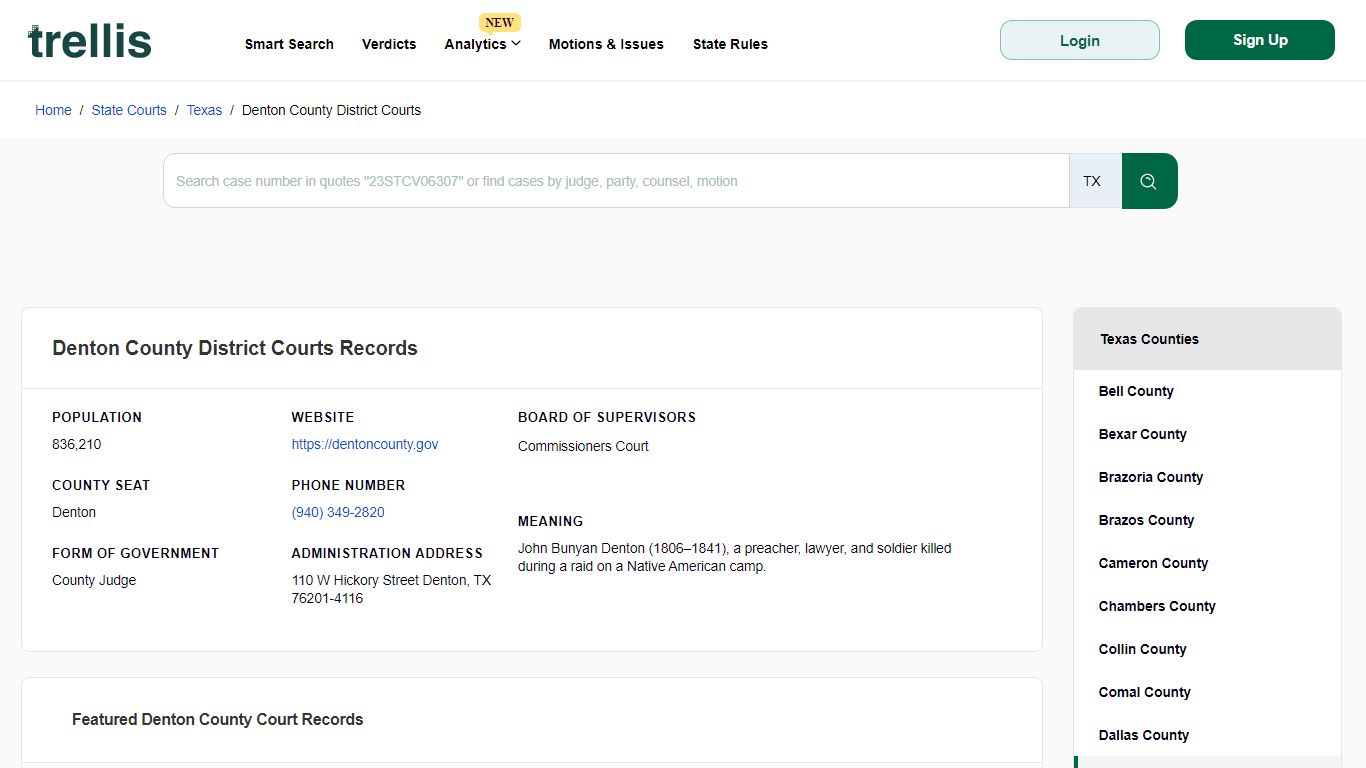Open Texas breadcrumb link

204,110
